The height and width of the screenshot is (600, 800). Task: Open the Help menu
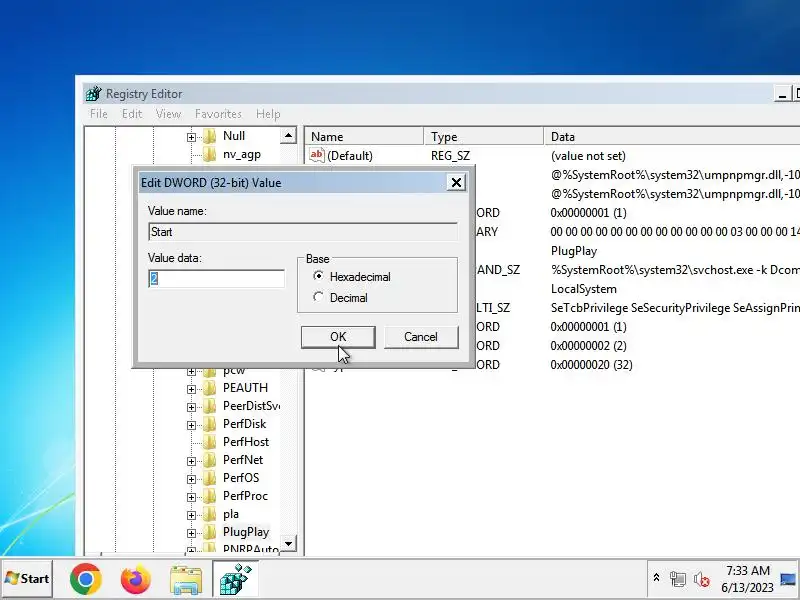(268, 114)
